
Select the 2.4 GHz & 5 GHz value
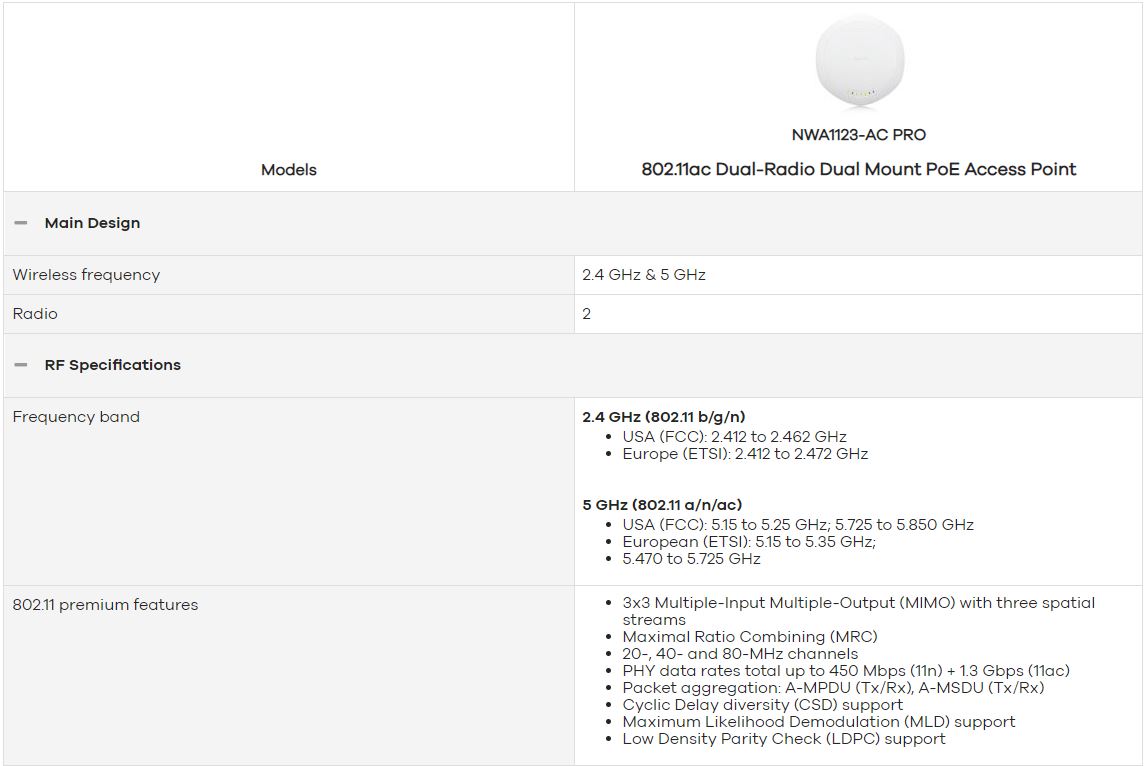644,274
